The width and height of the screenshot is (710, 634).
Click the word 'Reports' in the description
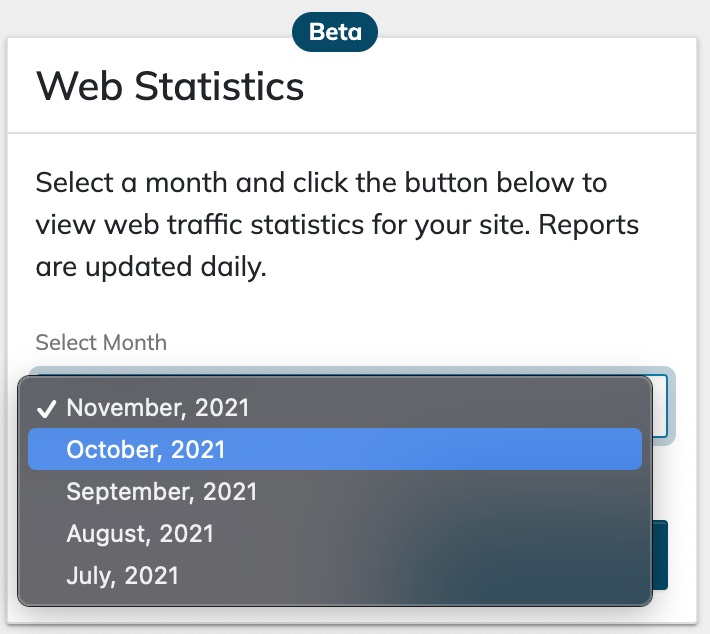click(586, 226)
